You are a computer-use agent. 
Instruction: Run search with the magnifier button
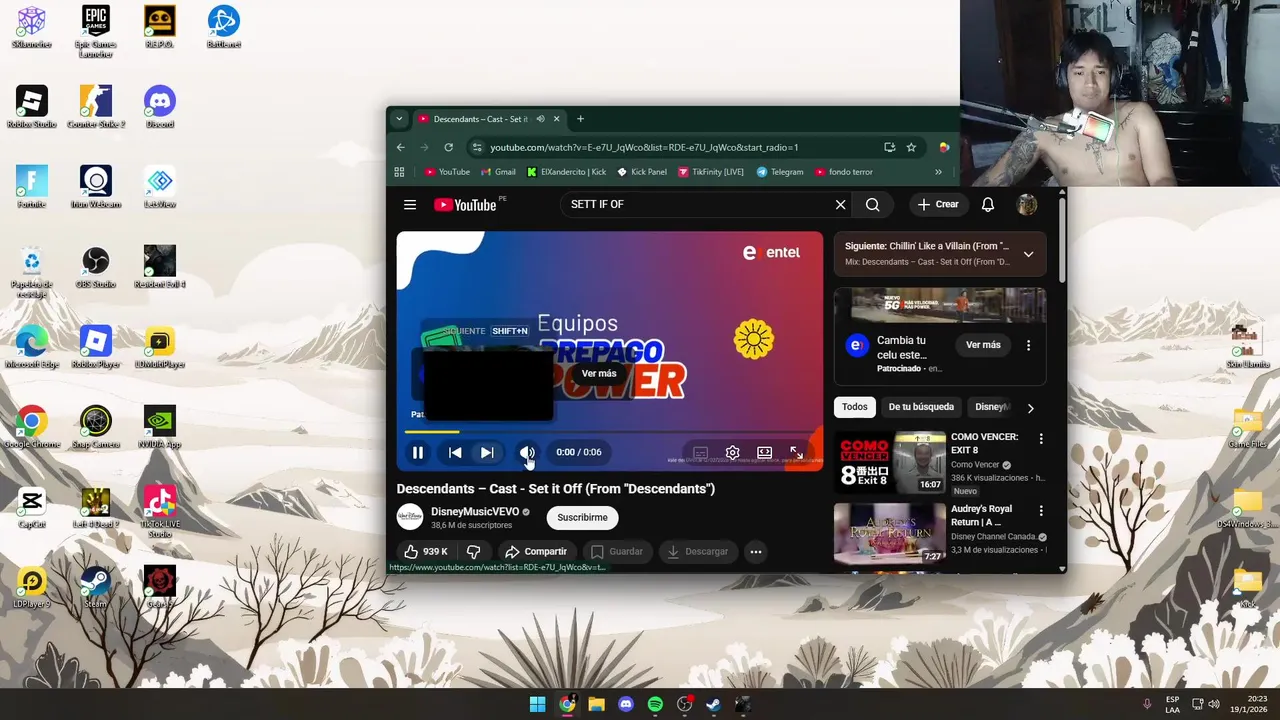[x=873, y=205]
